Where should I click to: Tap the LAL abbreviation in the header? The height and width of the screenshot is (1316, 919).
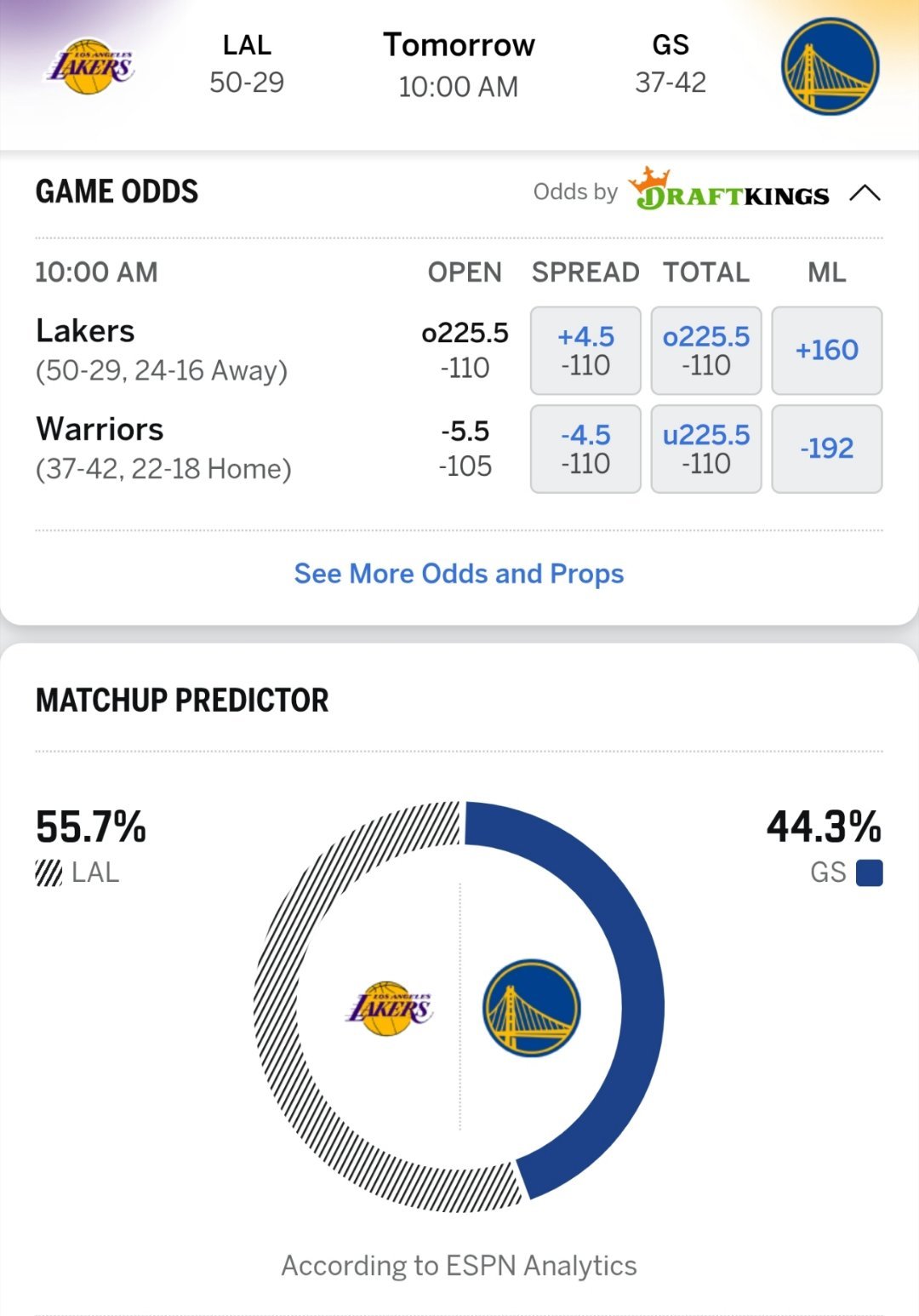point(247,45)
